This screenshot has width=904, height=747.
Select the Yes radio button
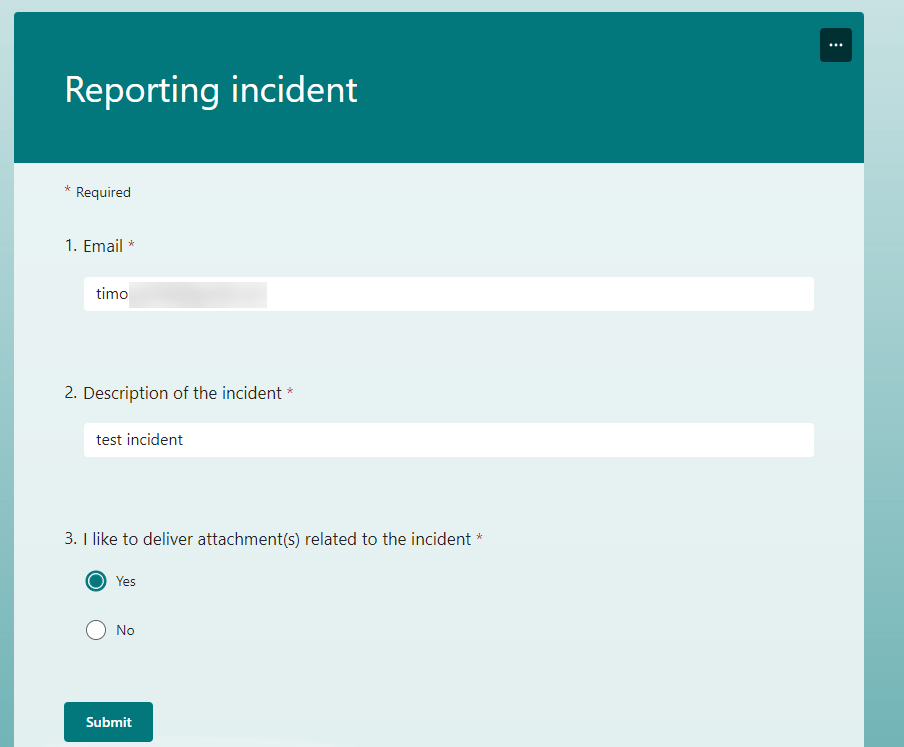tap(96, 581)
